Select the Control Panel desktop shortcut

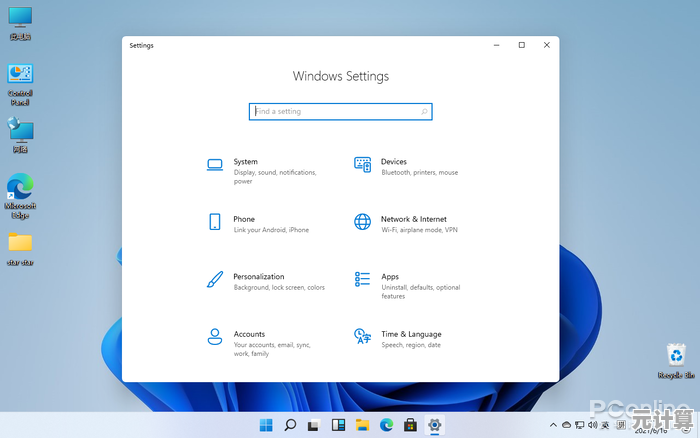coord(20,78)
